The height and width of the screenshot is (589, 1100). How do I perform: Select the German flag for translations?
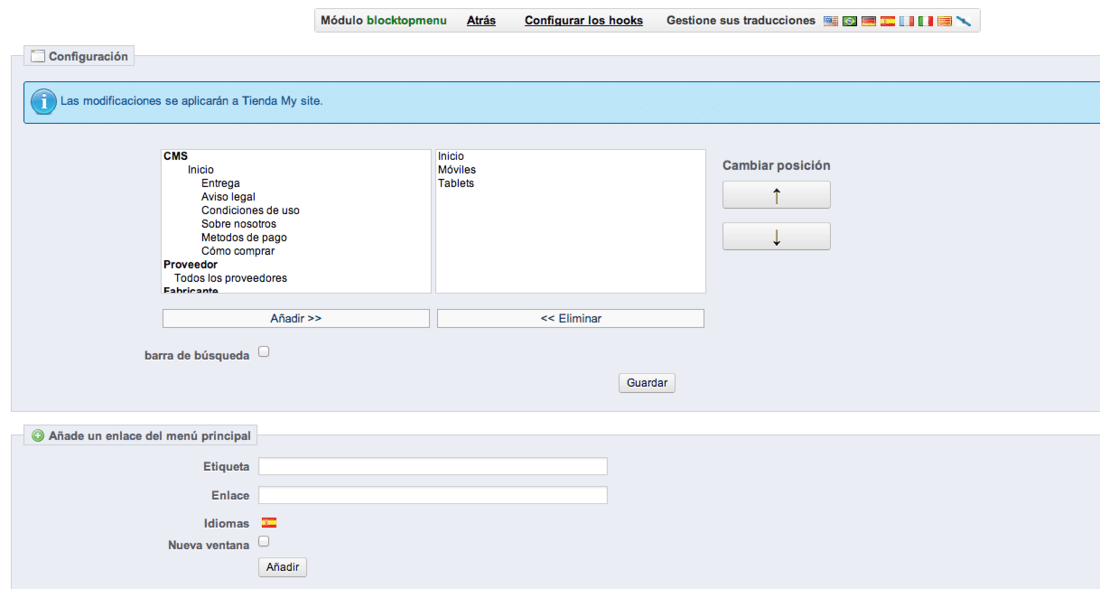(x=868, y=21)
